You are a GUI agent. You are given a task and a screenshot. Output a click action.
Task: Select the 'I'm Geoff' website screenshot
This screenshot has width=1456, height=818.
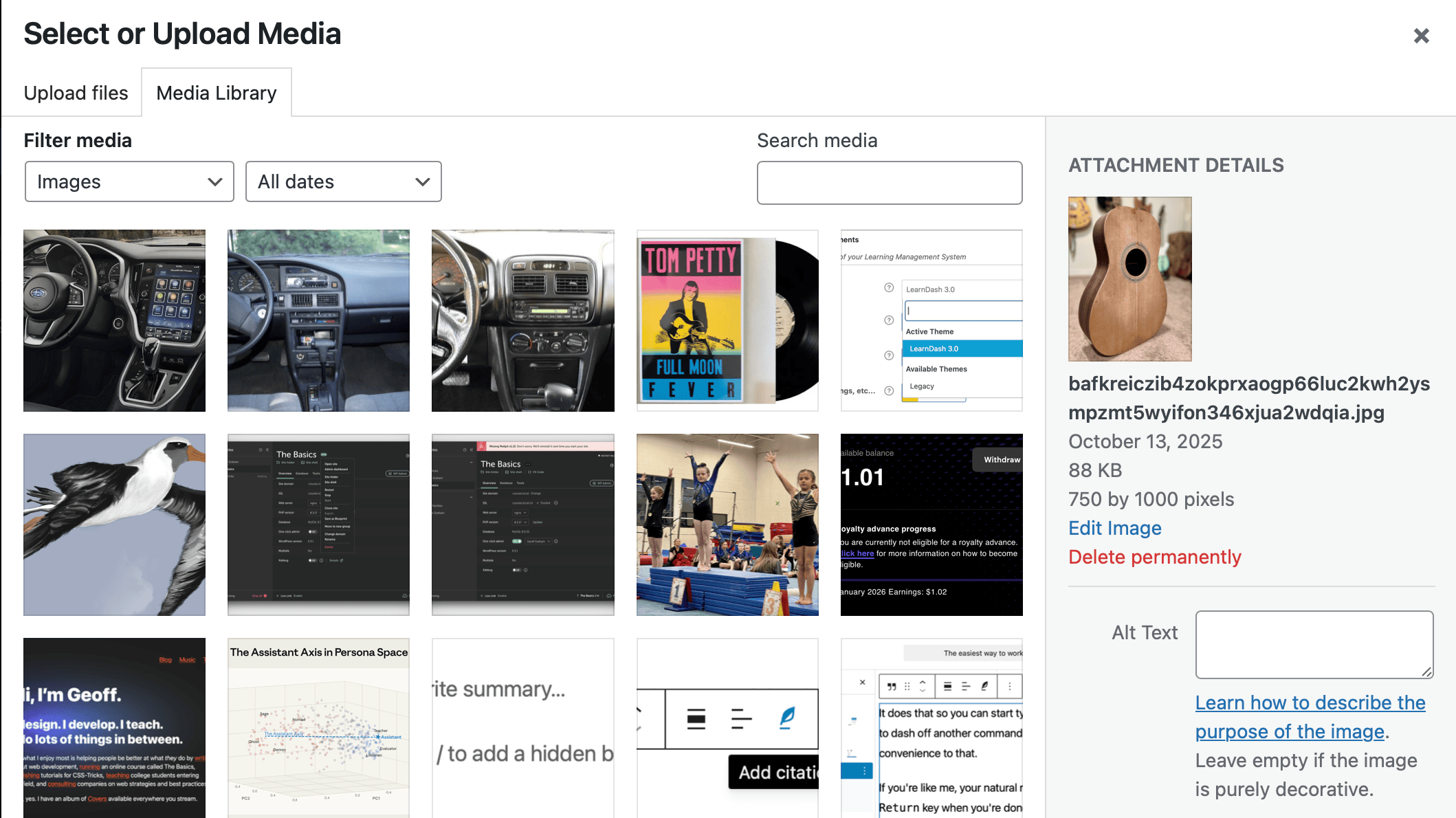[114, 728]
